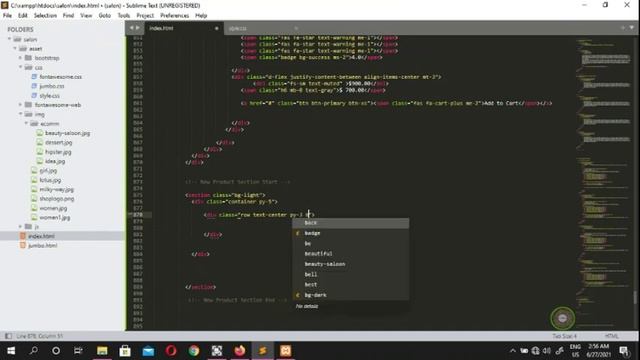Screen dimensions: 640x360
Task: Open the Find menu
Action: 68,16
